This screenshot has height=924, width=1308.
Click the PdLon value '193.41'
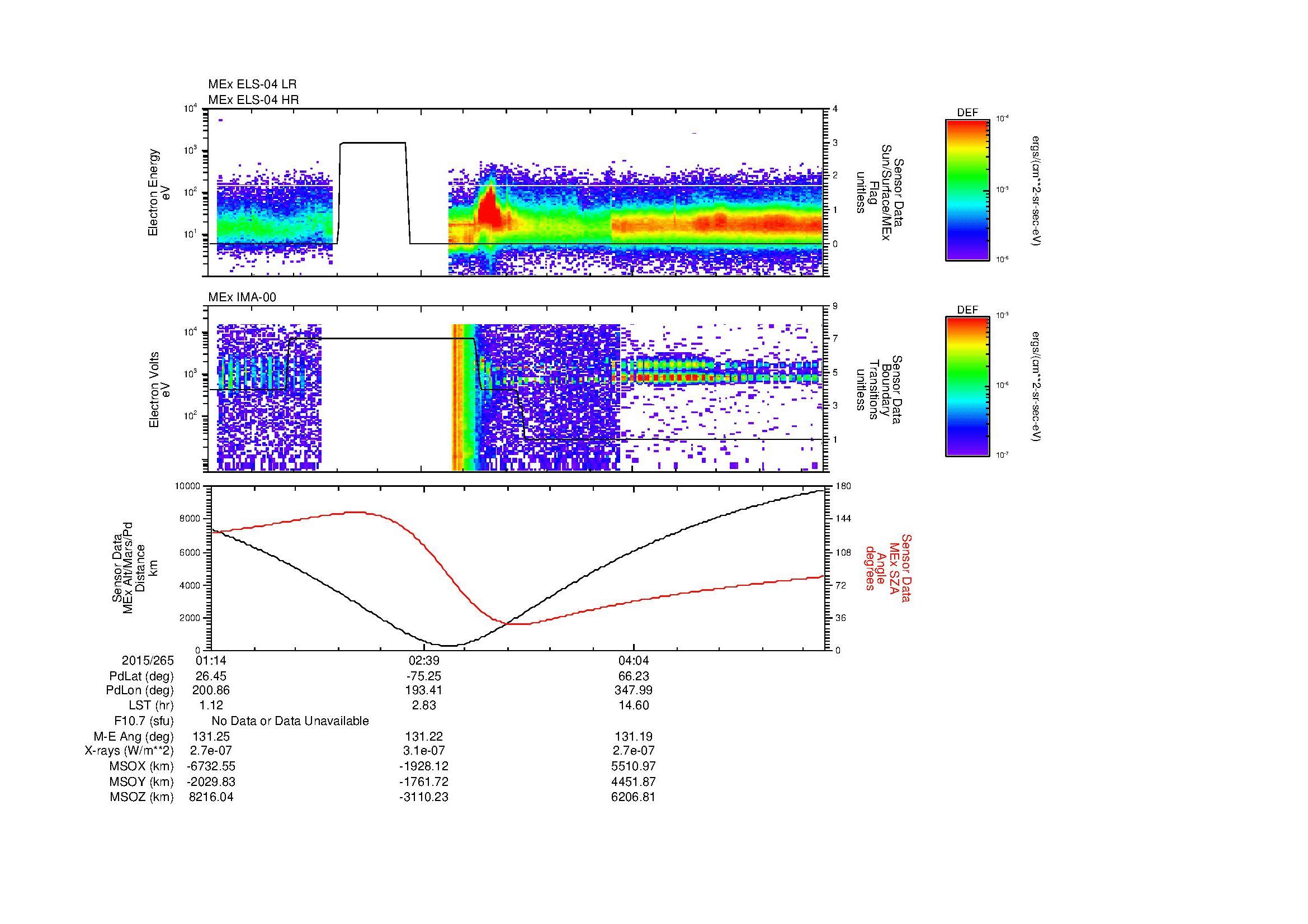pos(424,690)
